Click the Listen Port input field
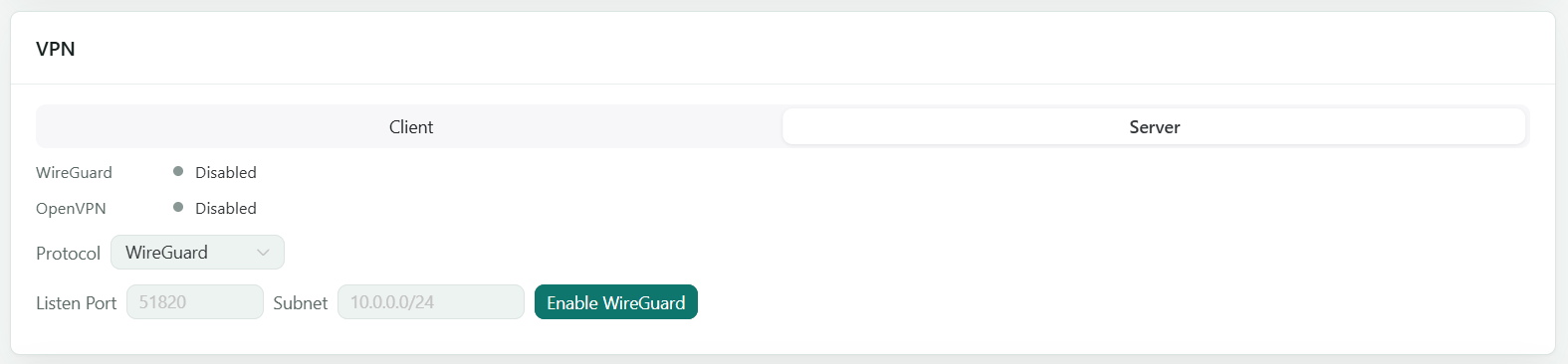1568x364 pixels. tap(195, 302)
